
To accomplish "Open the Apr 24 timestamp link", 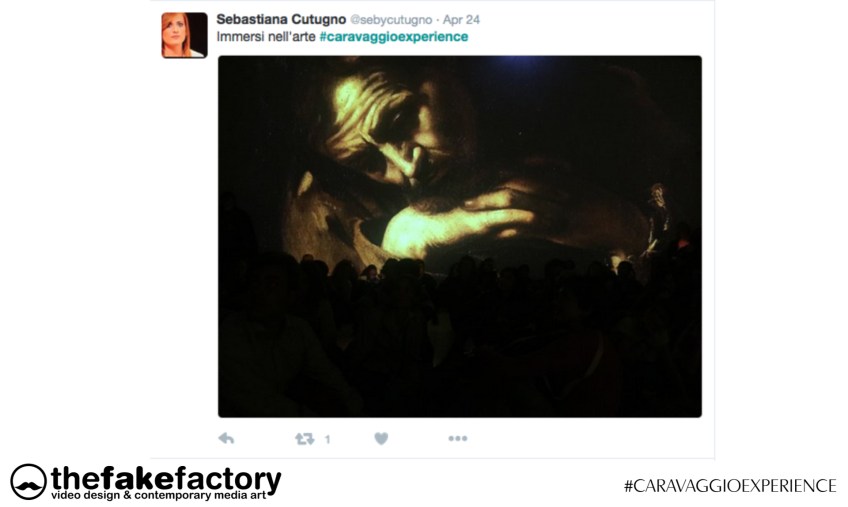I will pyautogui.click(x=461, y=19).
